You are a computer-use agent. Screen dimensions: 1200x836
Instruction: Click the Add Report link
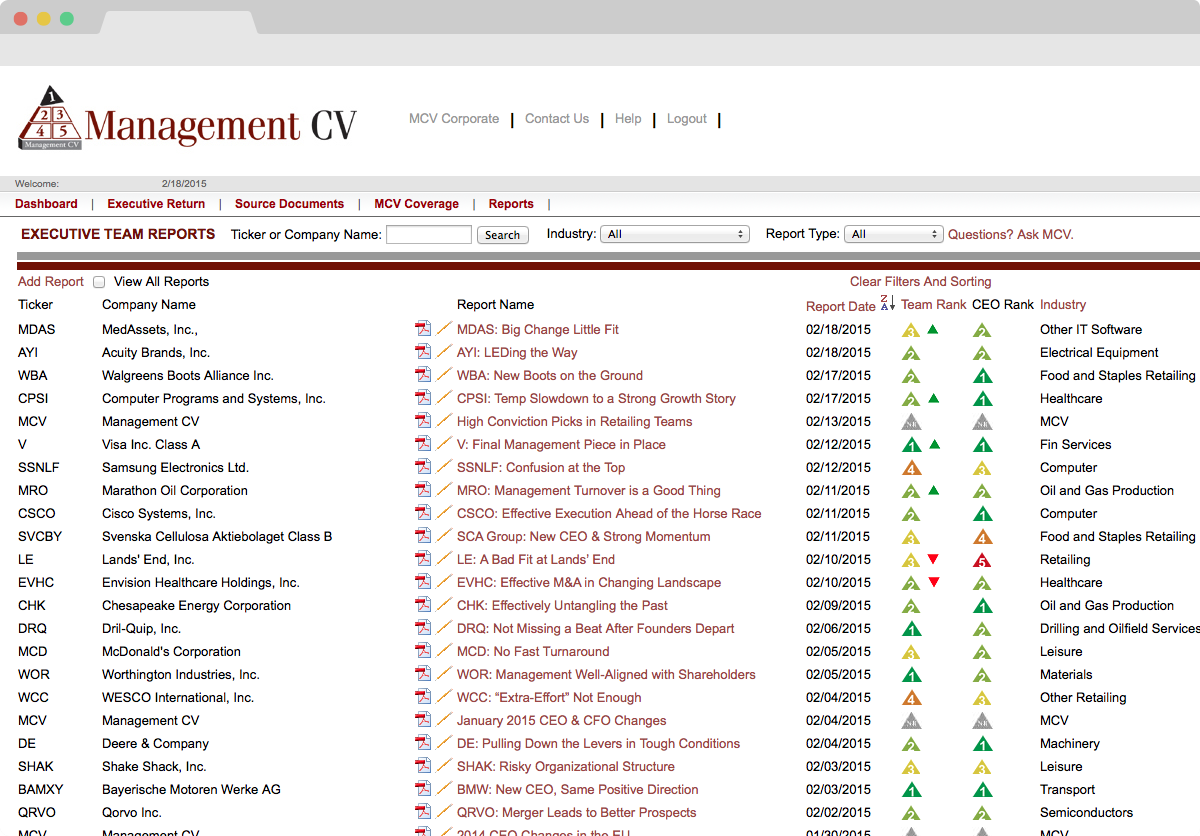click(x=50, y=282)
